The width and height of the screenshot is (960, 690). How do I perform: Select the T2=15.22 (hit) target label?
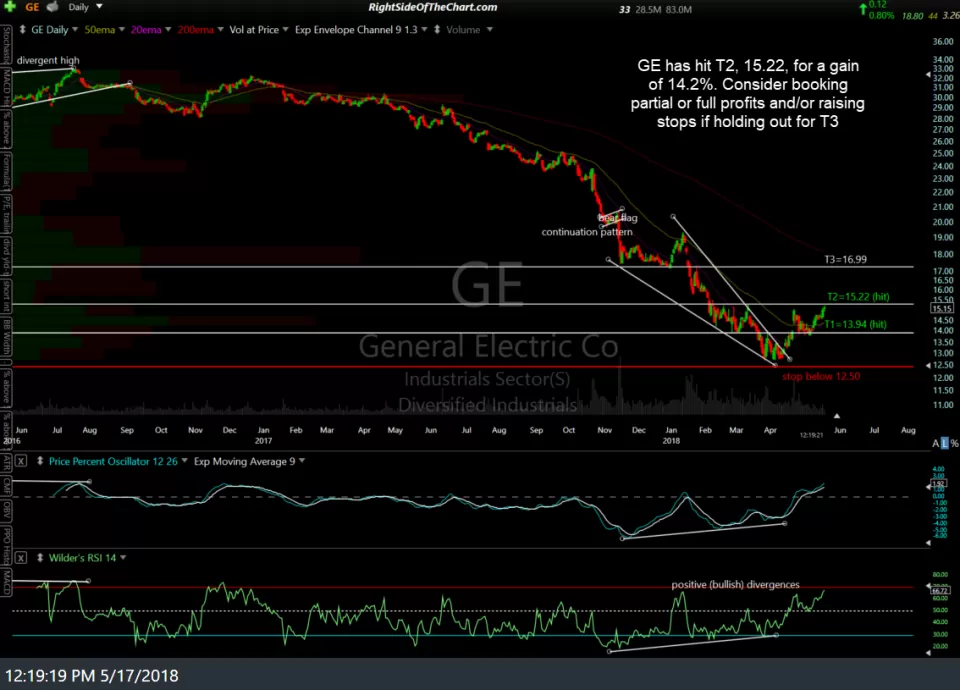coord(858,296)
